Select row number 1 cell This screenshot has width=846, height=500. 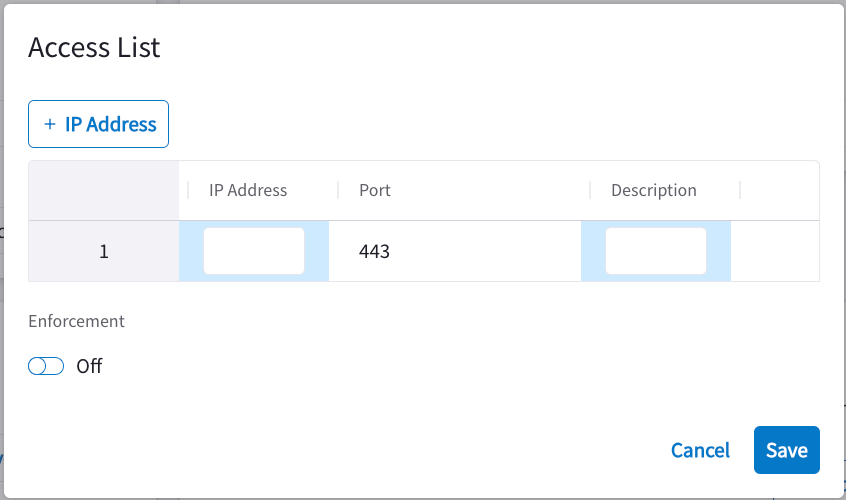(104, 251)
